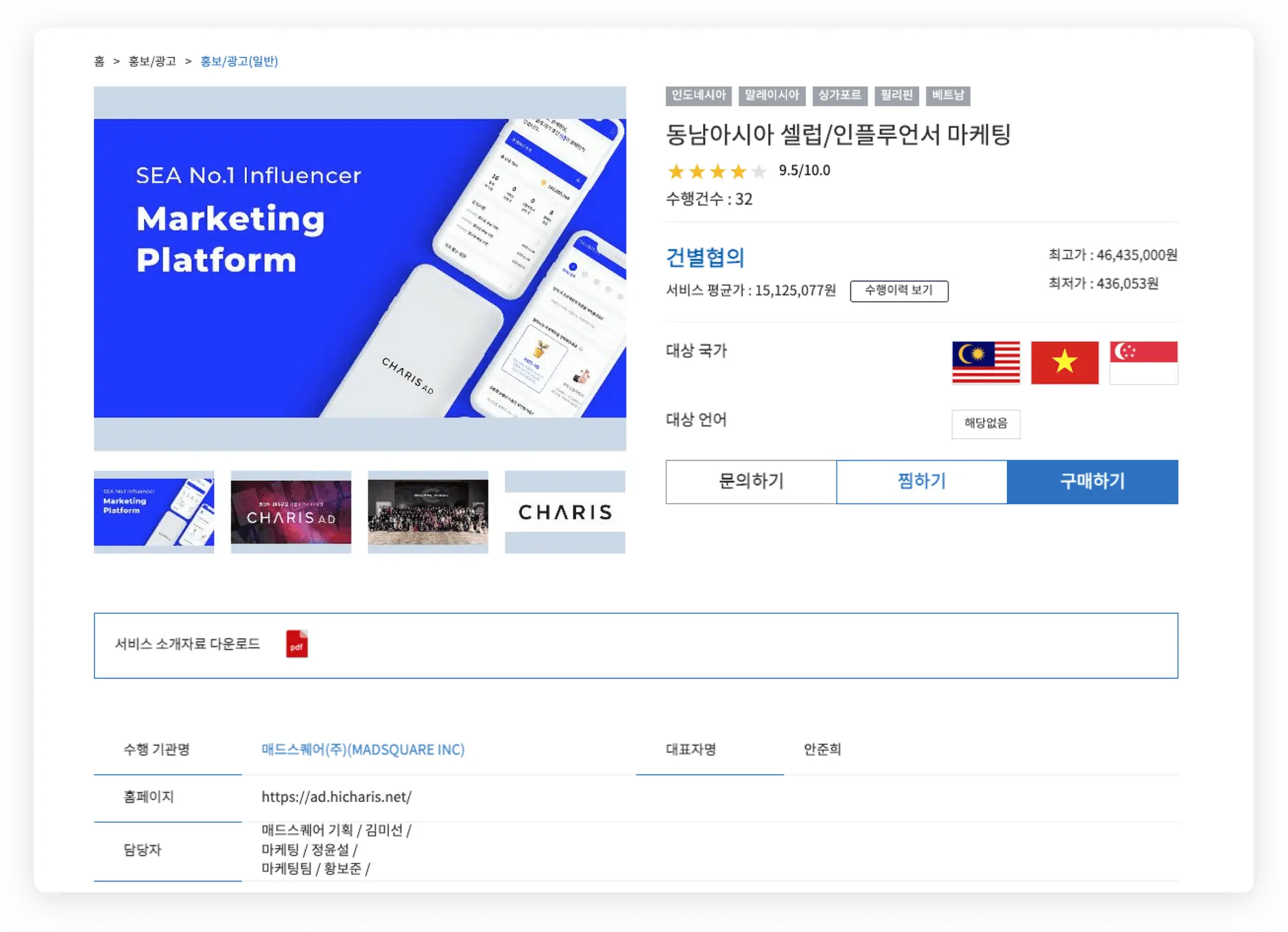Click the 찜하기 wishlist button
The image size is (1288, 932).
coord(922,481)
